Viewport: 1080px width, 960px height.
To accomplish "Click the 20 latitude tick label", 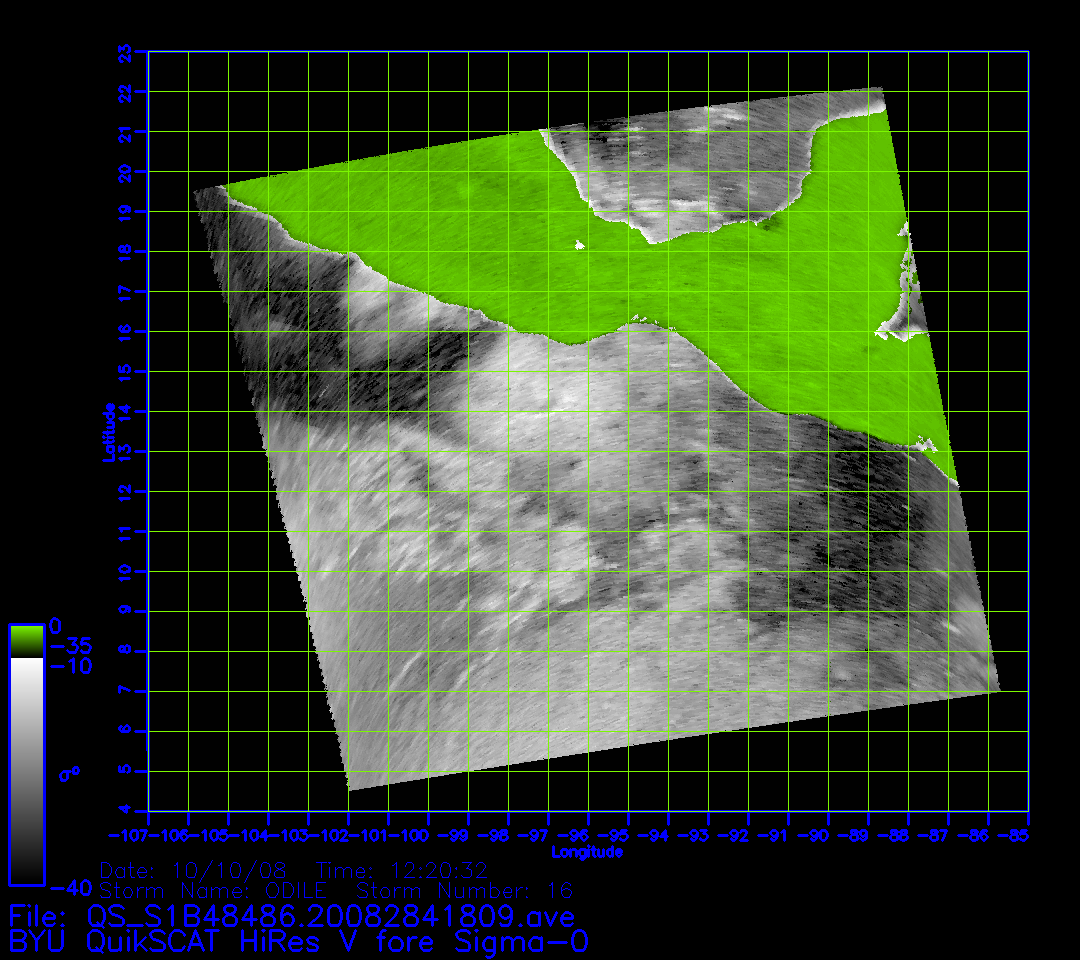I will pyautogui.click(x=124, y=171).
